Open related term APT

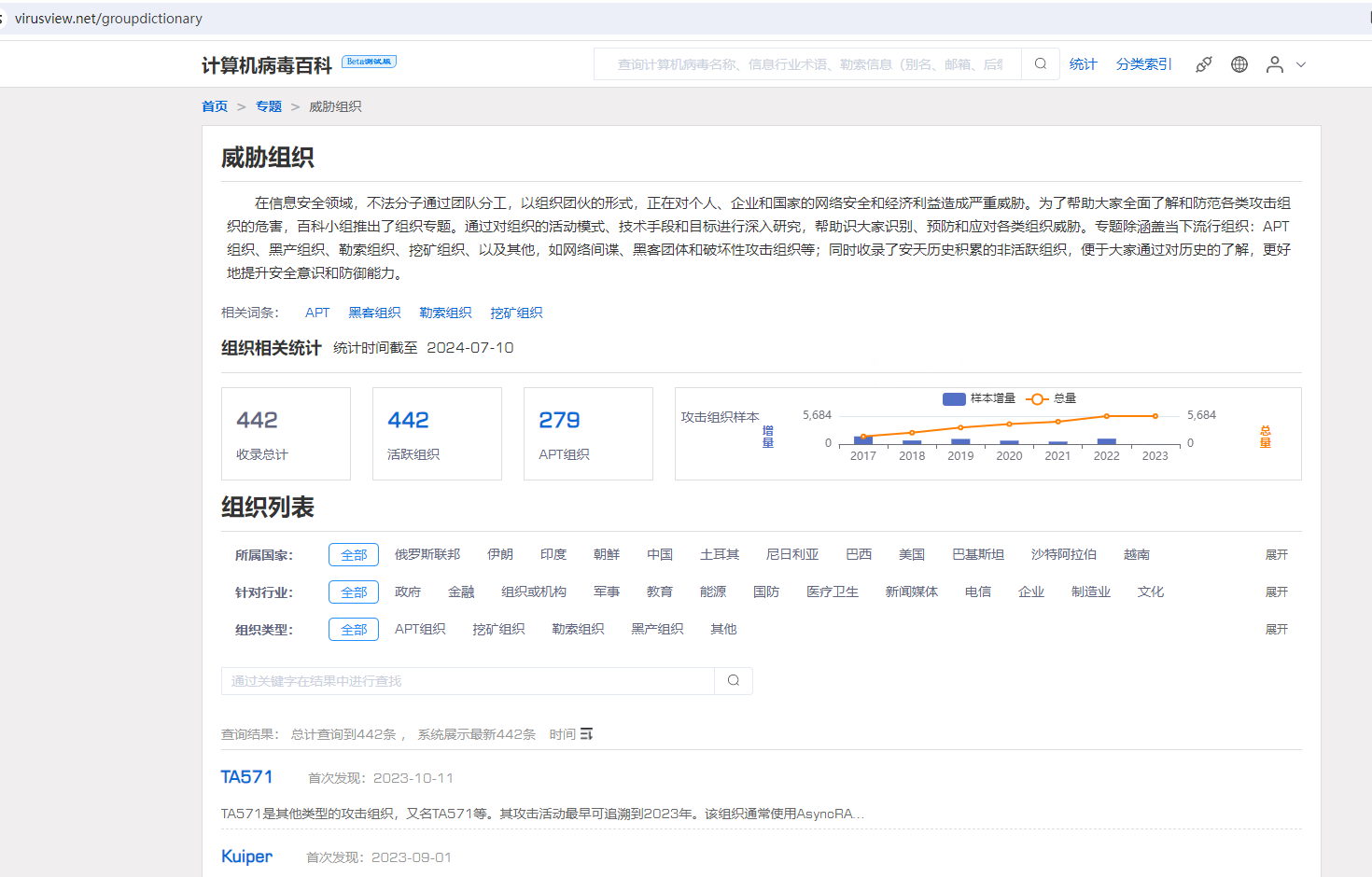pyautogui.click(x=317, y=313)
